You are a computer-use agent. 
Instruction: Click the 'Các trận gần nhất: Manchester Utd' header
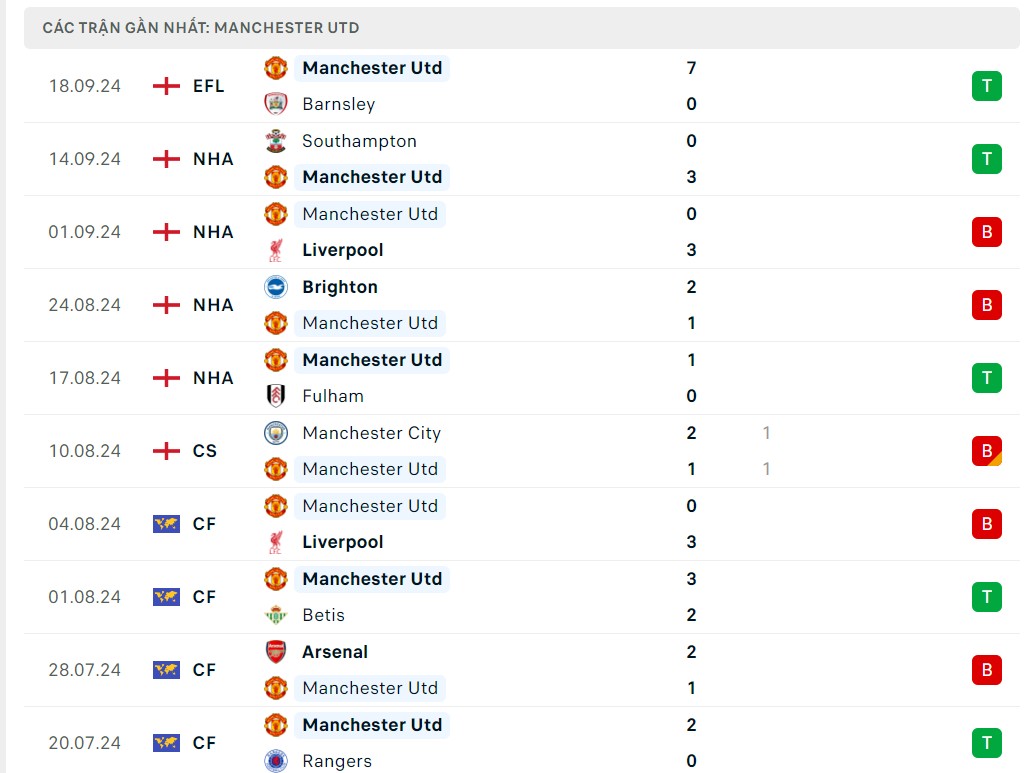click(x=201, y=28)
